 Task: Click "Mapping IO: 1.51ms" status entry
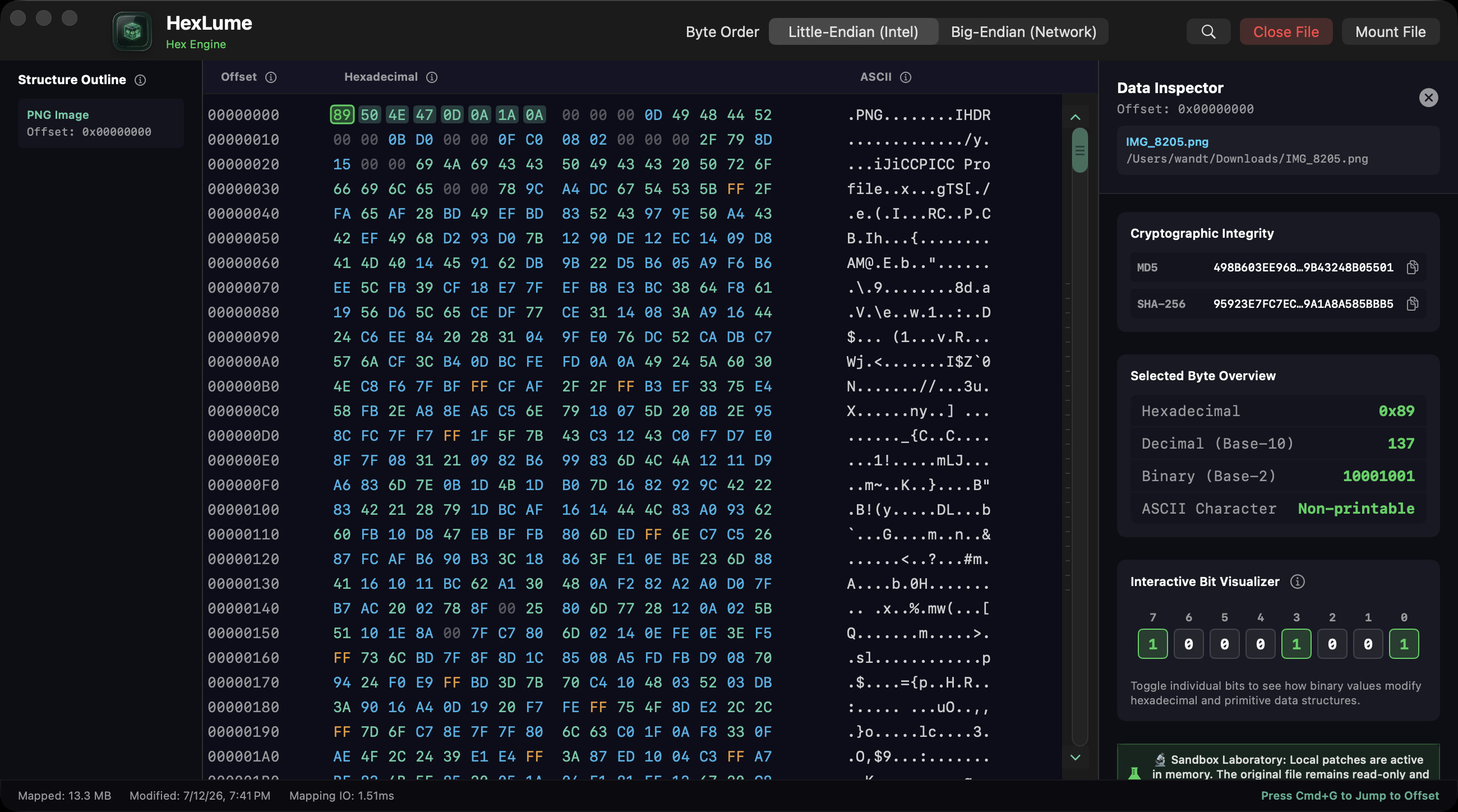(x=342, y=796)
